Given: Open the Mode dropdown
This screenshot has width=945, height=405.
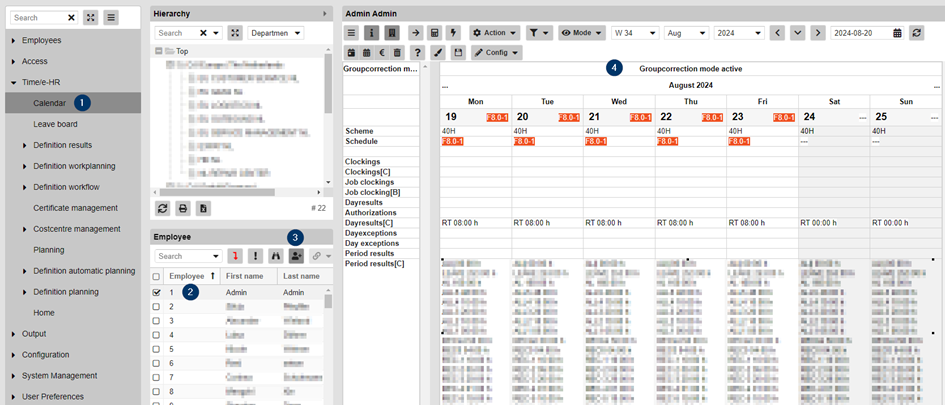Looking at the screenshot, I should coord(582,33).
